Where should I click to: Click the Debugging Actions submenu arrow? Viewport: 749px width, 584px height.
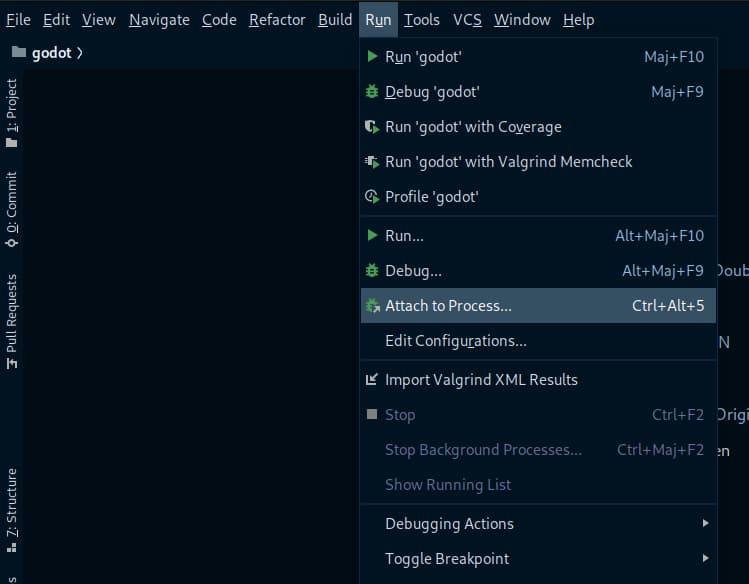tap(706, 523)
